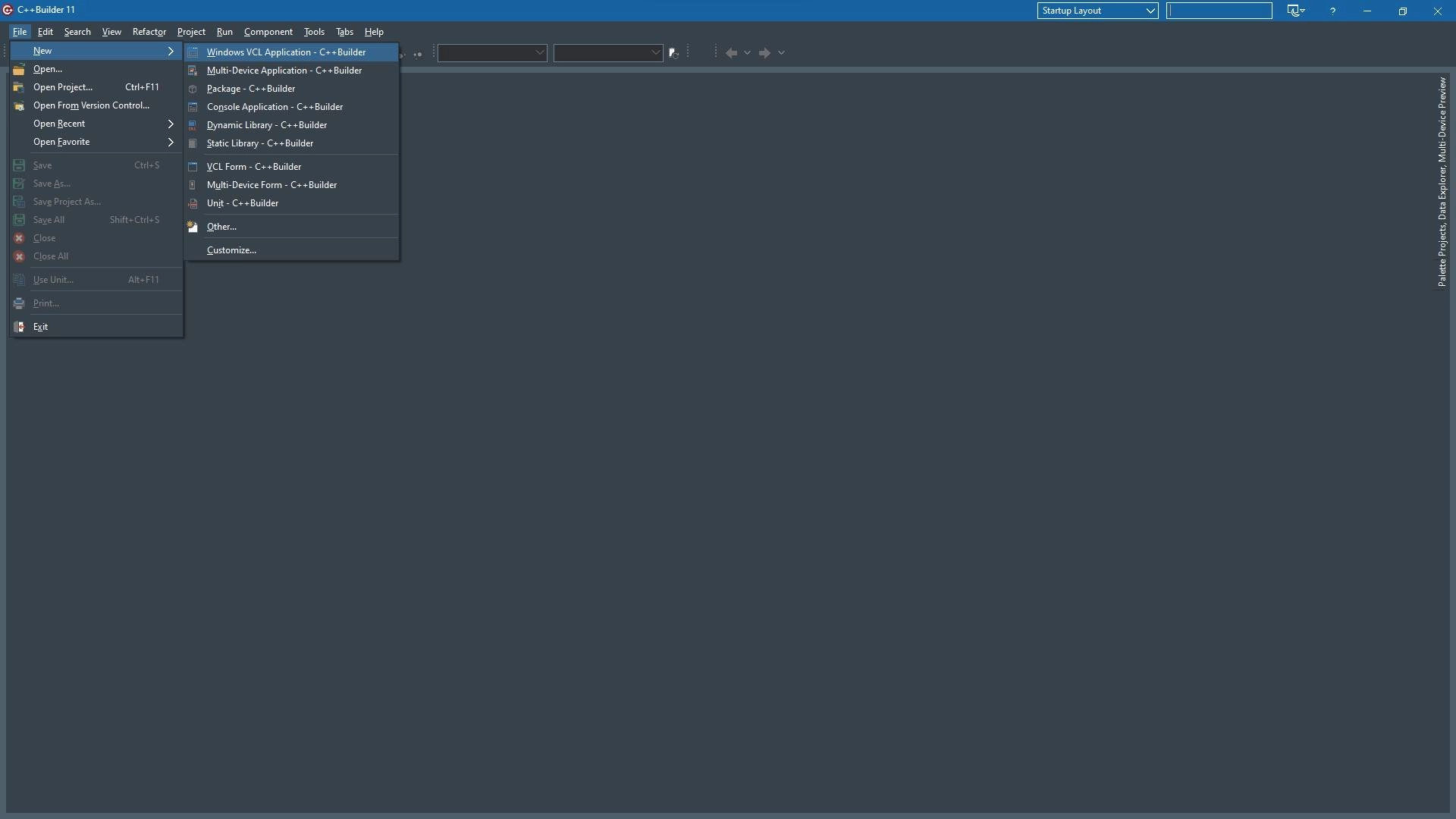Click the Static Library item icon
This screenshot has height=819, width=1456.
pyautogui.click(x=193, y=143)
